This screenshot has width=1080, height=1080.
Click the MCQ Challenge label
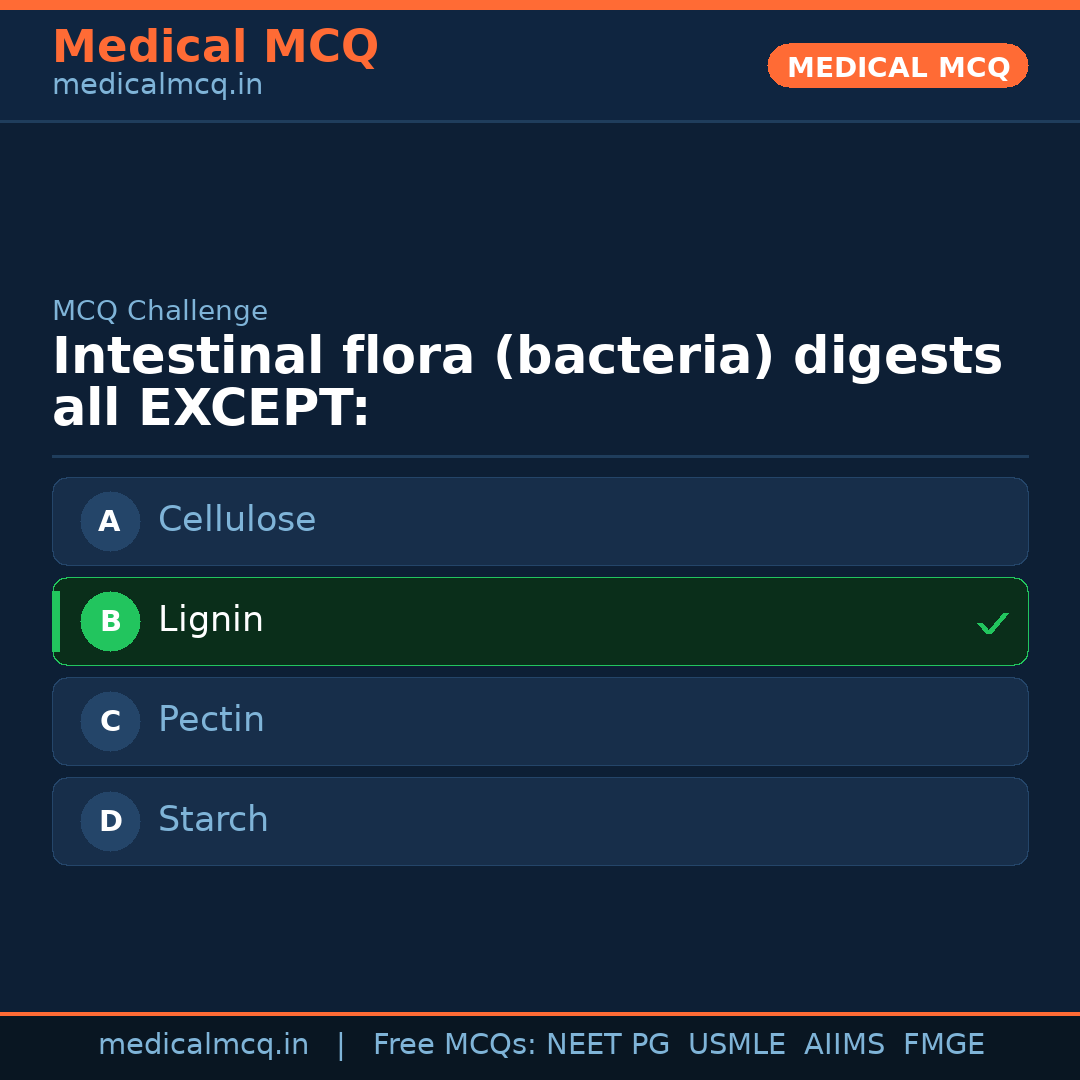pyautogui.click(x=160, y=311)
